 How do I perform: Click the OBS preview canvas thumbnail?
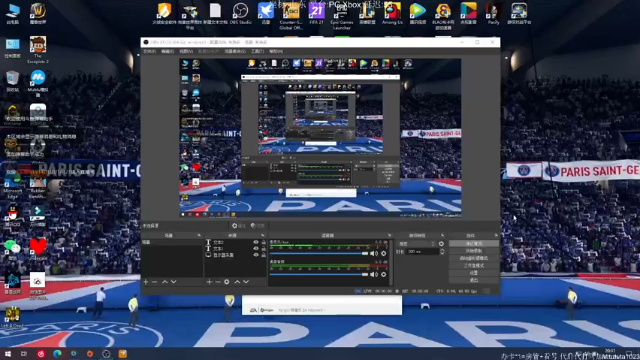pyautogui.click(x=320, y=138)
